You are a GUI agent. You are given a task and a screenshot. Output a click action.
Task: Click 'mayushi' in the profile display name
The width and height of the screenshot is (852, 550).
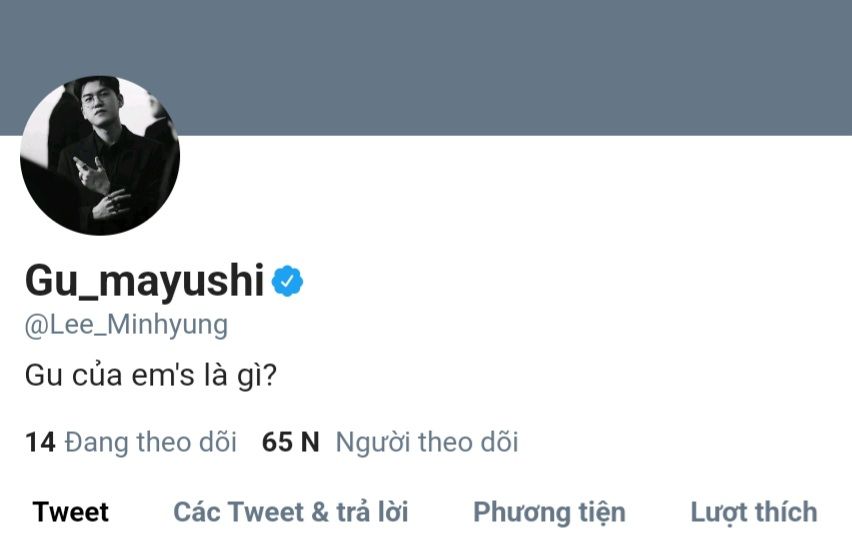[181, 281]
